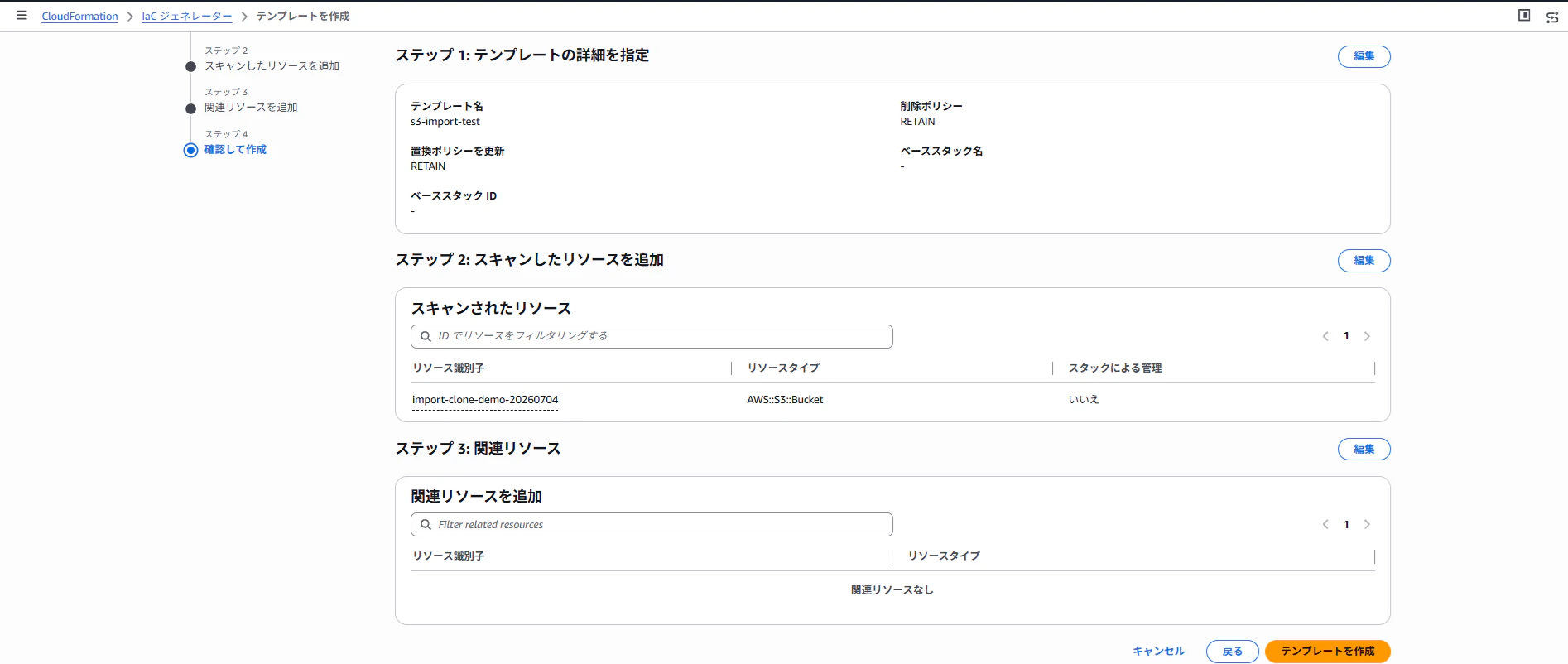Viewport: 1568px width, 664px height.
Task: Click search icon in scanned resources filter
Action: point(426,336)
